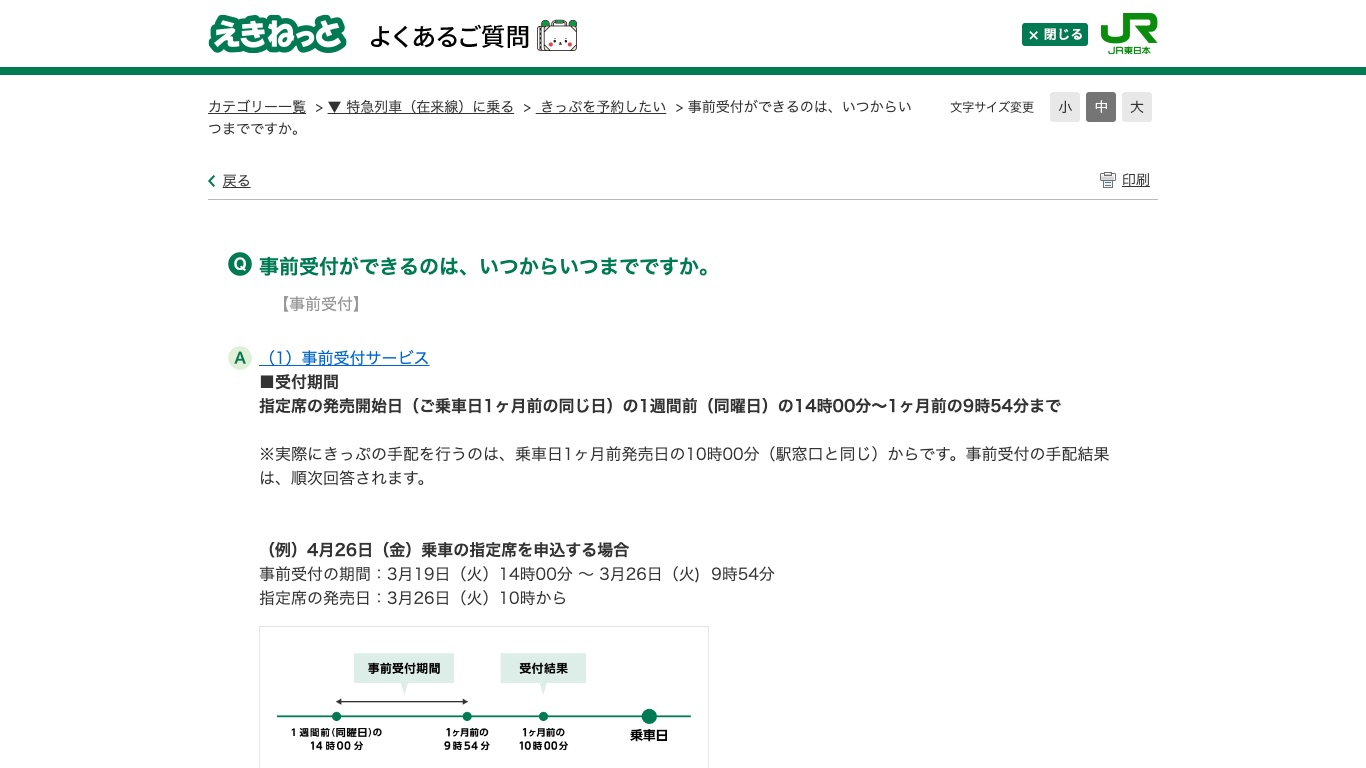Click the line starting 事前受付の期間：3月19日
Viewport: 1366px width, 768px height.
pos(517,574)
